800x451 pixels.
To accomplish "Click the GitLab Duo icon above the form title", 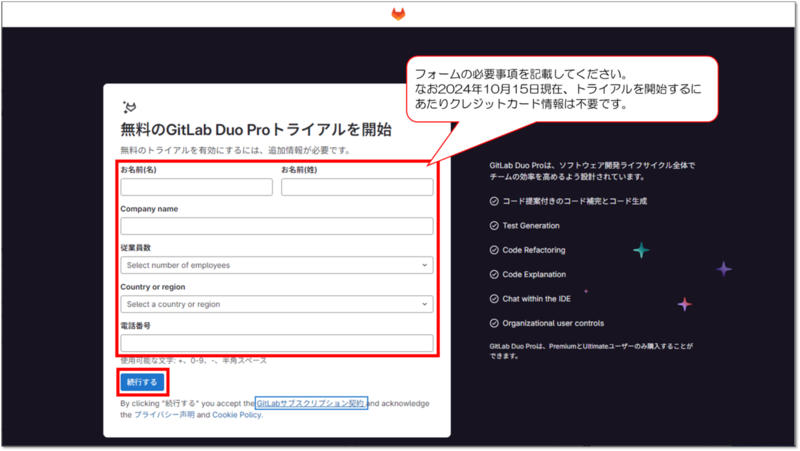I will [x=130, y=107].
